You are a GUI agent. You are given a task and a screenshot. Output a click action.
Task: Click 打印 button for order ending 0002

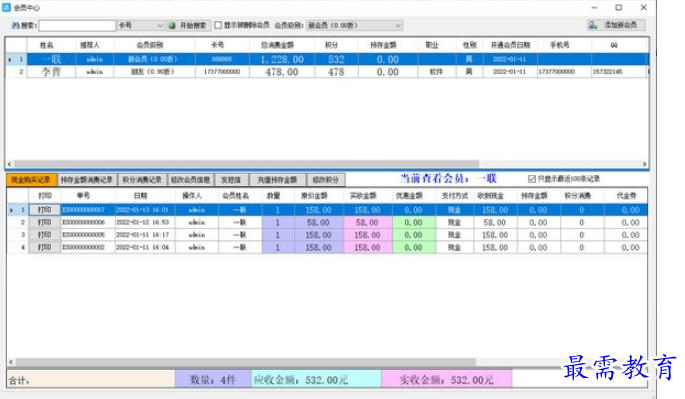pos(45,247)
